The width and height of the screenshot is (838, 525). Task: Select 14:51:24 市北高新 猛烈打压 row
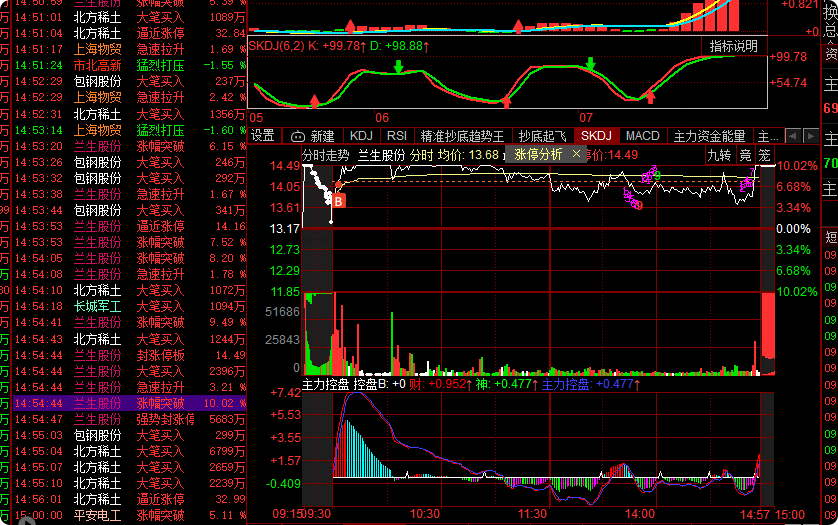pyautogui.click(x=130, y=65)
